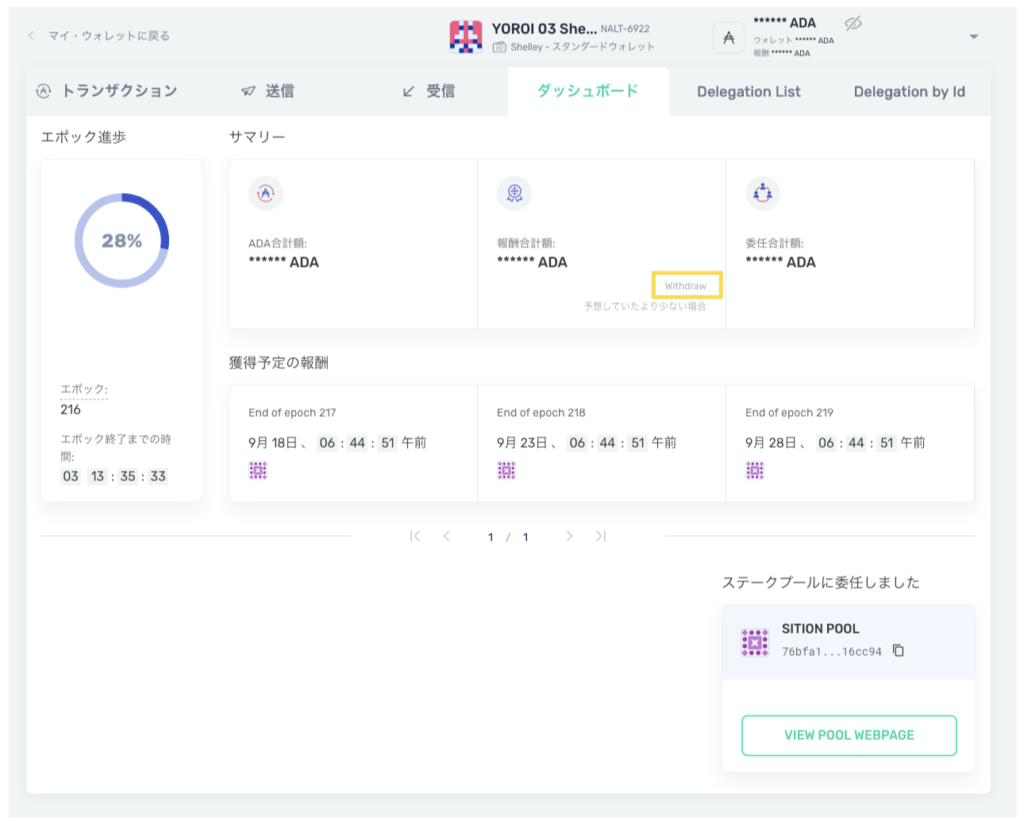
Task: Open the トランザクション tab
Action: pos(107,91)
